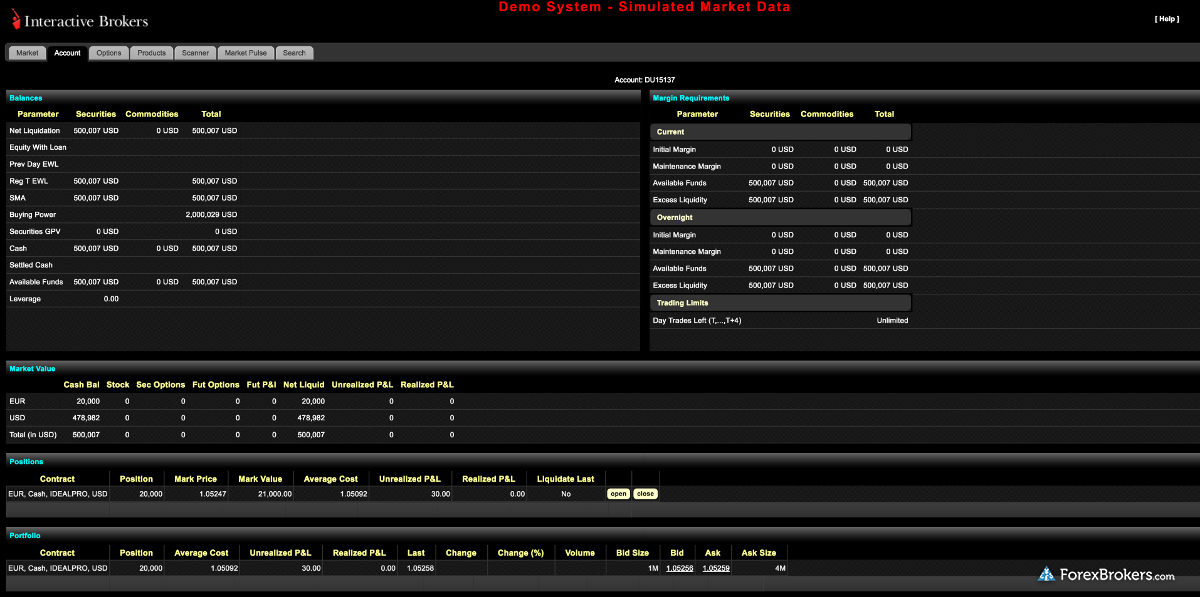Click the Positions EUR, Cash, IDEALPRO, USD contract

[x=58, y=494]
